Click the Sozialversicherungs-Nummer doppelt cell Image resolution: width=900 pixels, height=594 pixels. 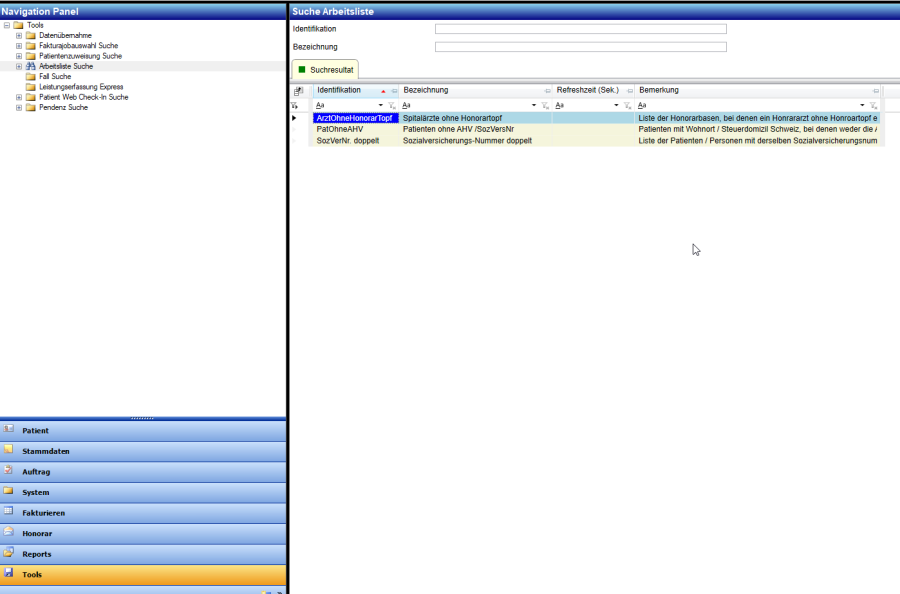pos(475,141)
